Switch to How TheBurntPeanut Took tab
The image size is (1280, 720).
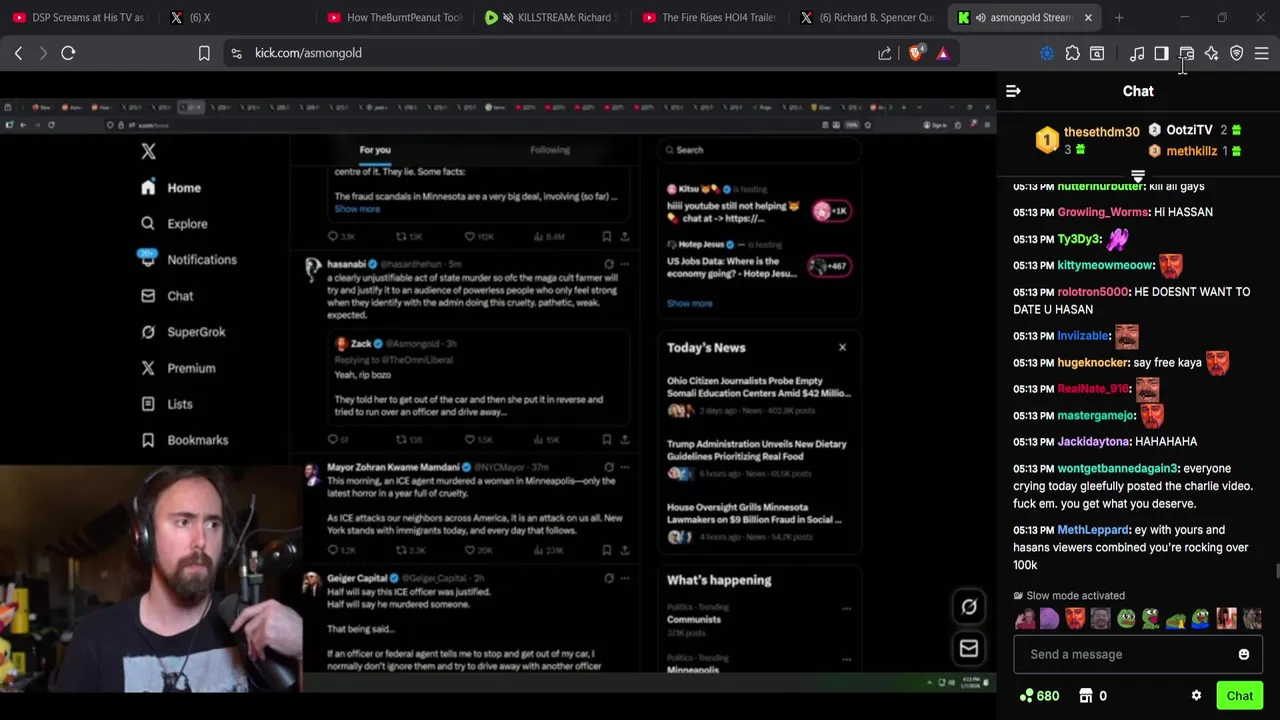point(395,17)
